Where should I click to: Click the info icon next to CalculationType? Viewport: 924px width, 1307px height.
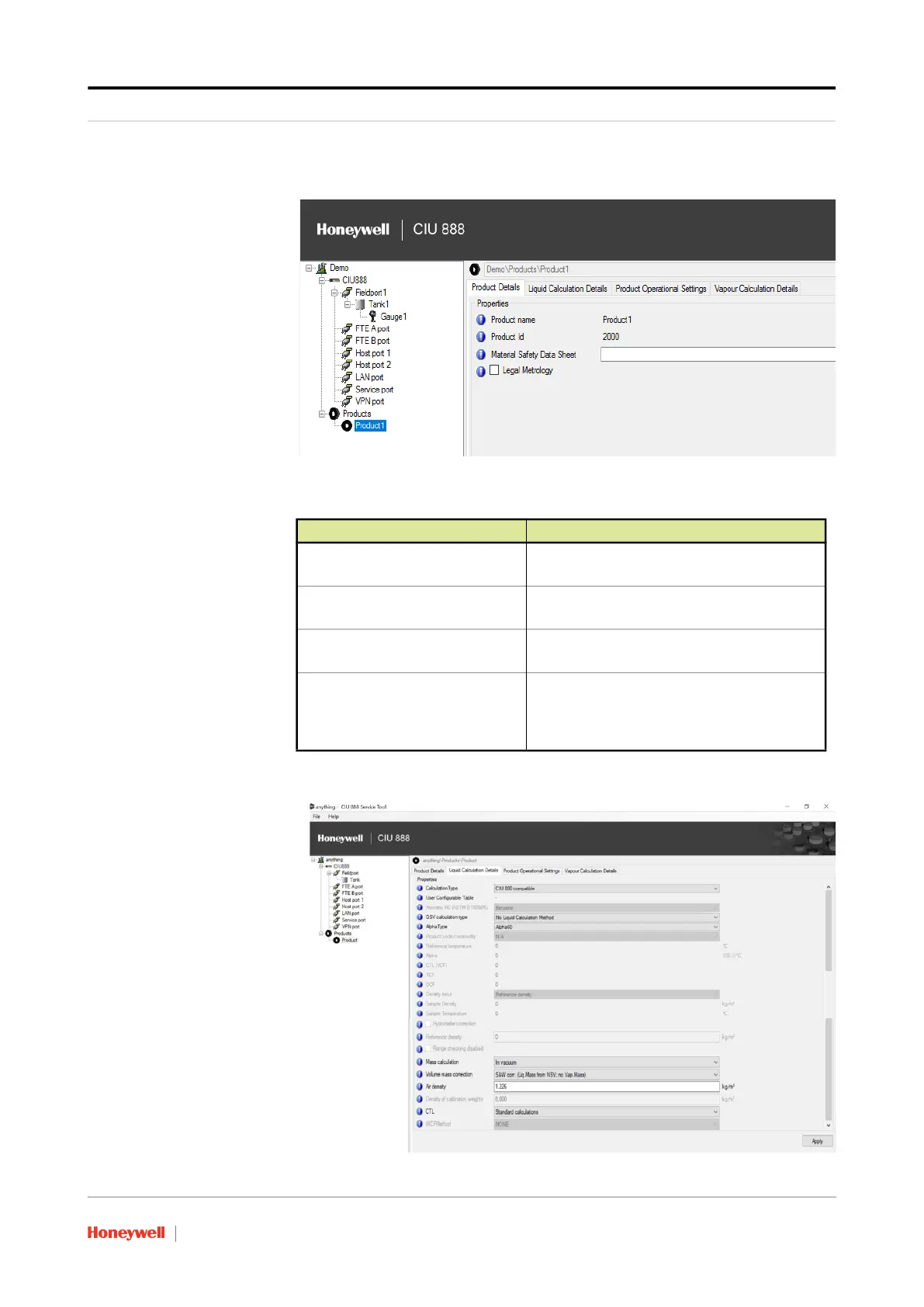coord(420,889)
